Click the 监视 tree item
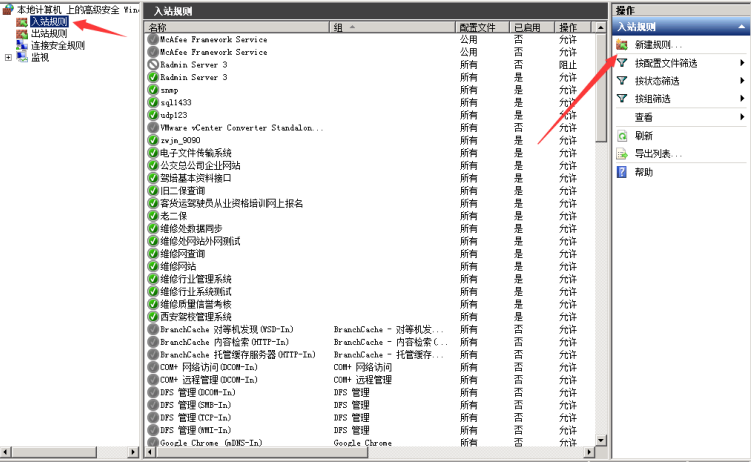Screen dimensions: 754x463 [x=40, y=58]
